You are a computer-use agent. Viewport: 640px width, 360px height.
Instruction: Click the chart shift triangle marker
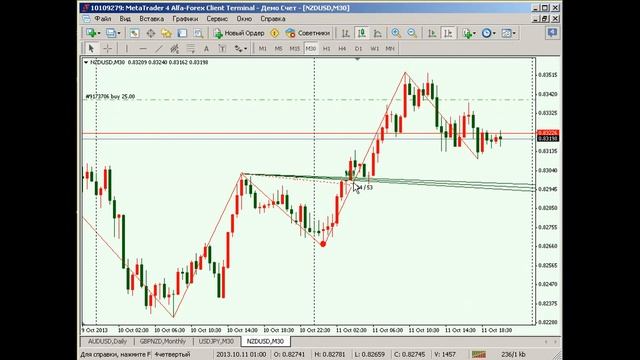[358, 59]
